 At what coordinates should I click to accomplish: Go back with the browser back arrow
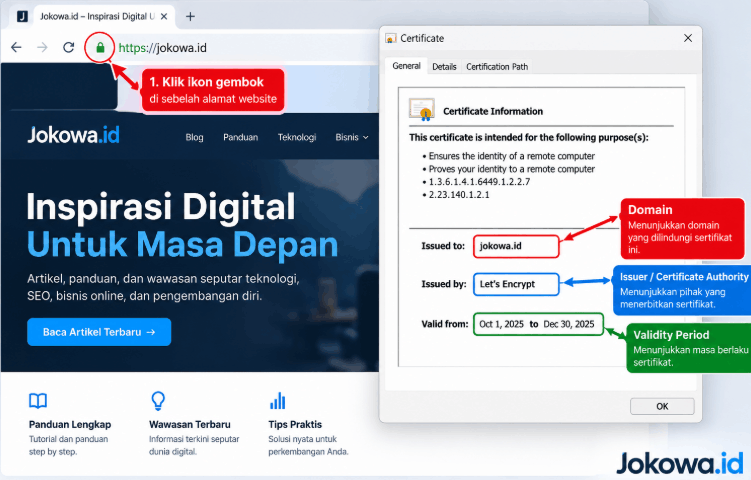16,47
